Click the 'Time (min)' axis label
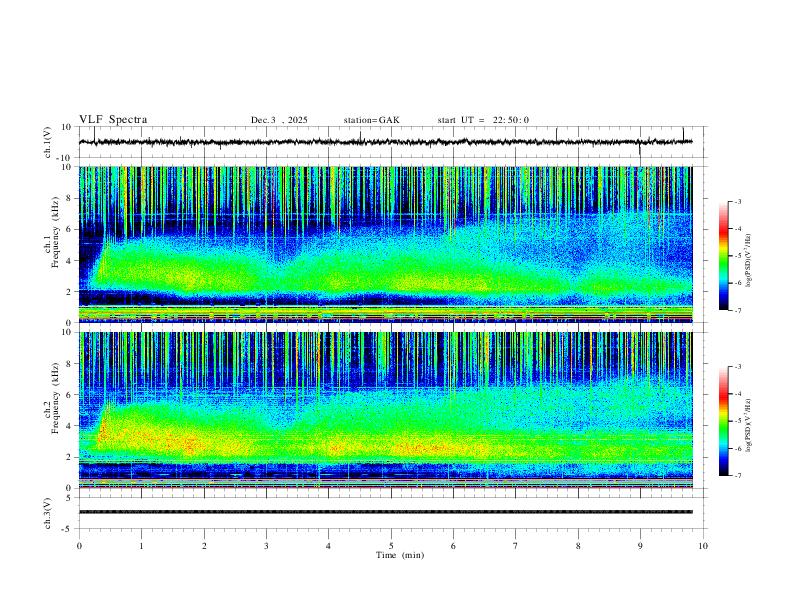Image resolution: width=792 pixels, height=612 pixels. (x=400, y=555)
